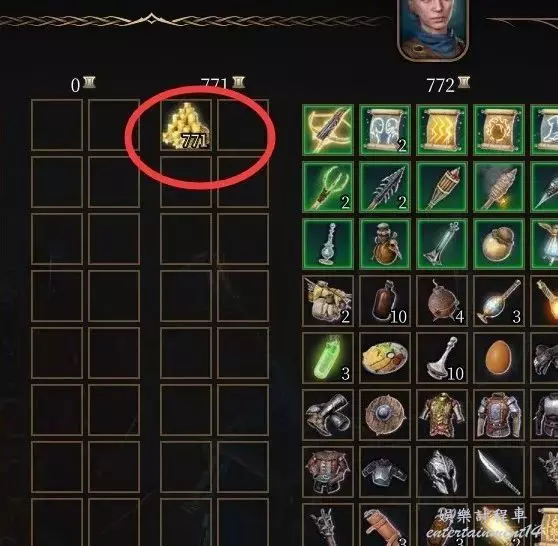Click the character portrait at the top
The width and height of the screenshot is (558, 546).
[433, 28]
